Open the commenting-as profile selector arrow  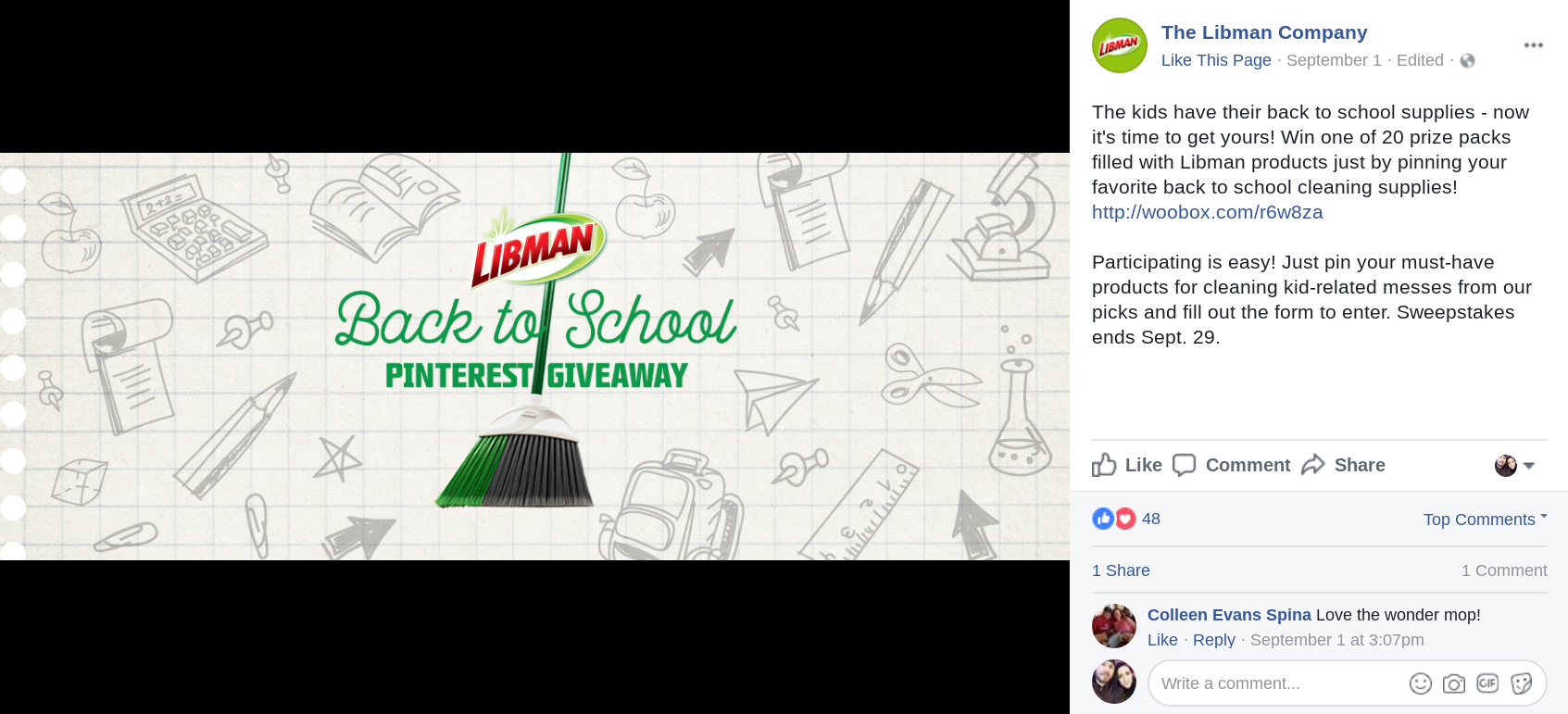1529,466
